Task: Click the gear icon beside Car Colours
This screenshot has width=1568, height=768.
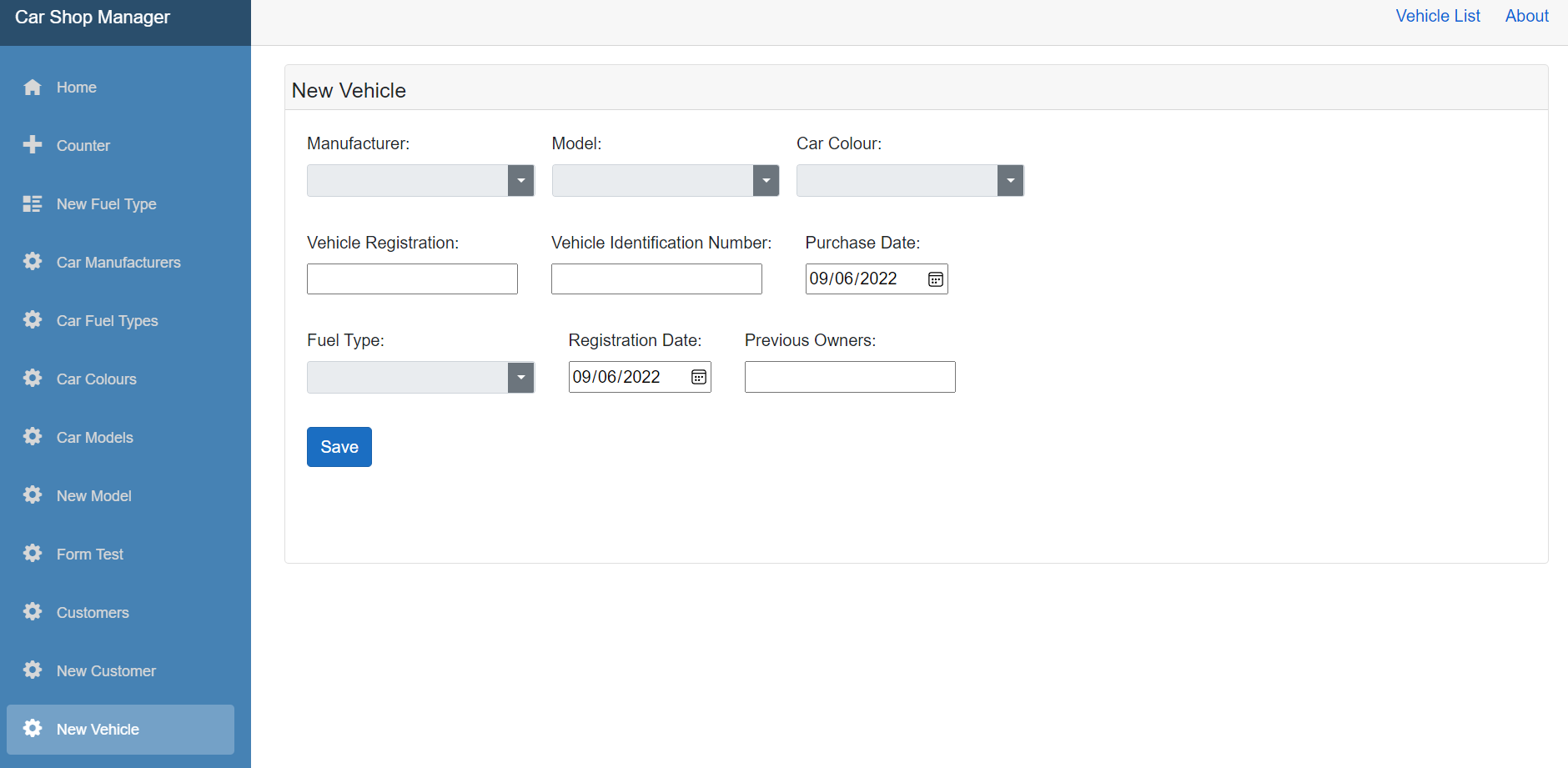Action: click(33, 379)
